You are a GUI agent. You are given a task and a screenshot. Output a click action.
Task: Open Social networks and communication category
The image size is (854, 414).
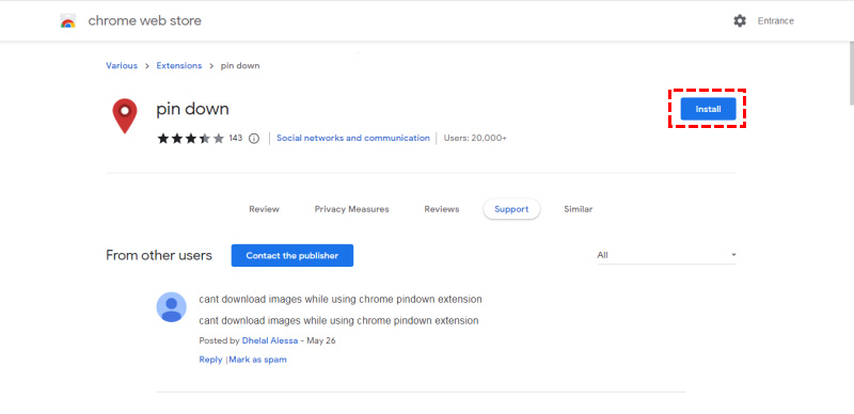[353, 138]
